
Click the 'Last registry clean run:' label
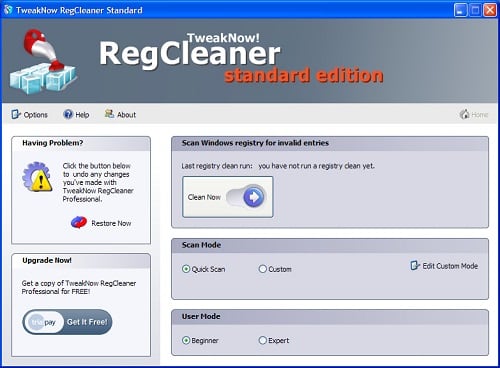[217, 166]
